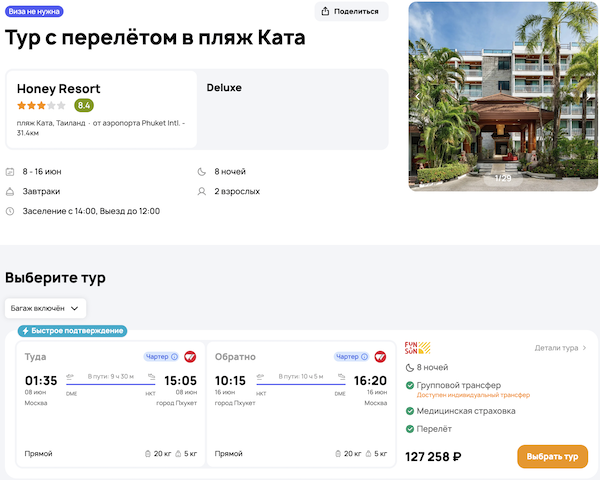
Task: Select the Deluxe room type tab
Action: 224,88
